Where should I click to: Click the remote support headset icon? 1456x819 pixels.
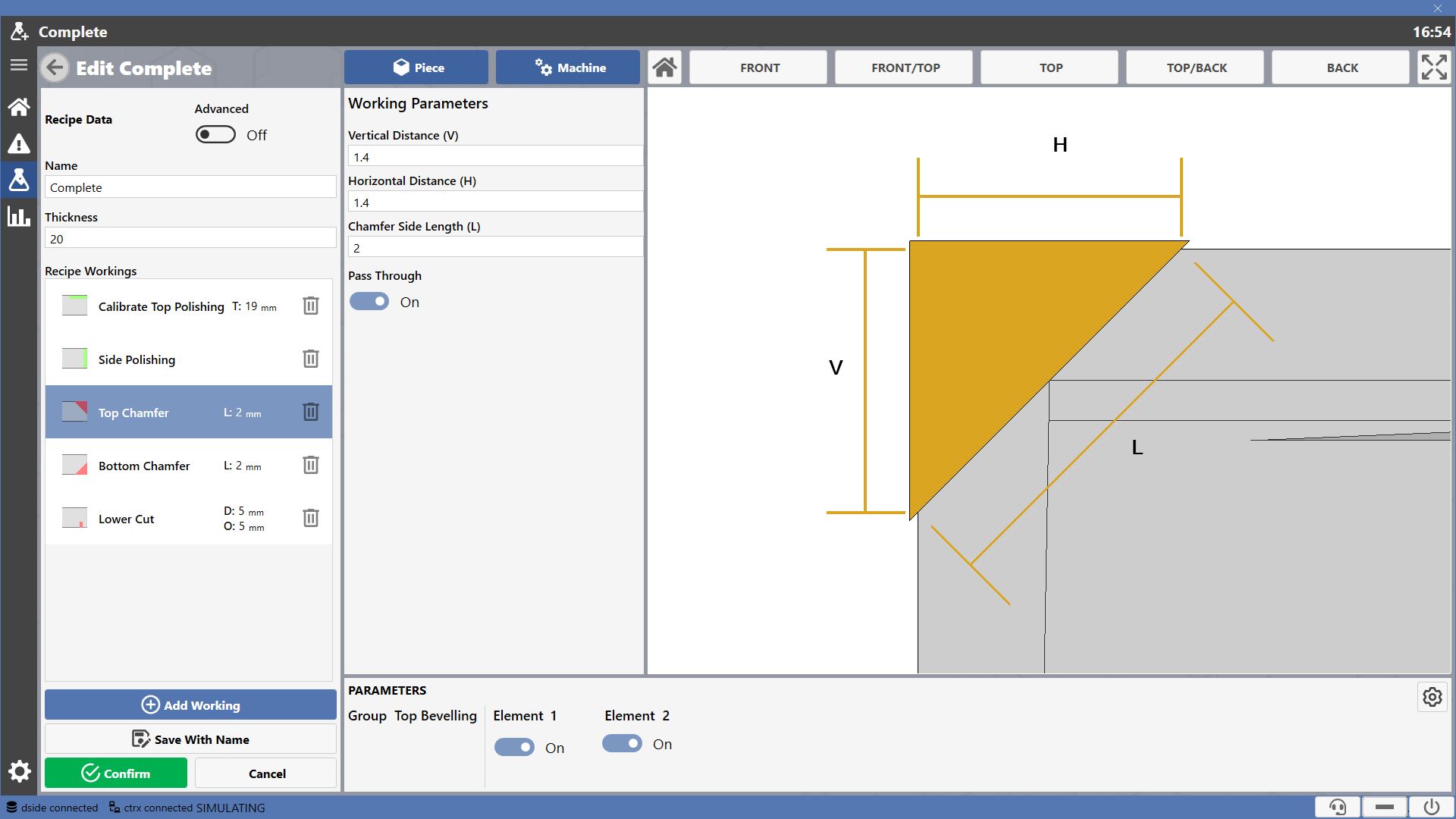coord(1338,807)
